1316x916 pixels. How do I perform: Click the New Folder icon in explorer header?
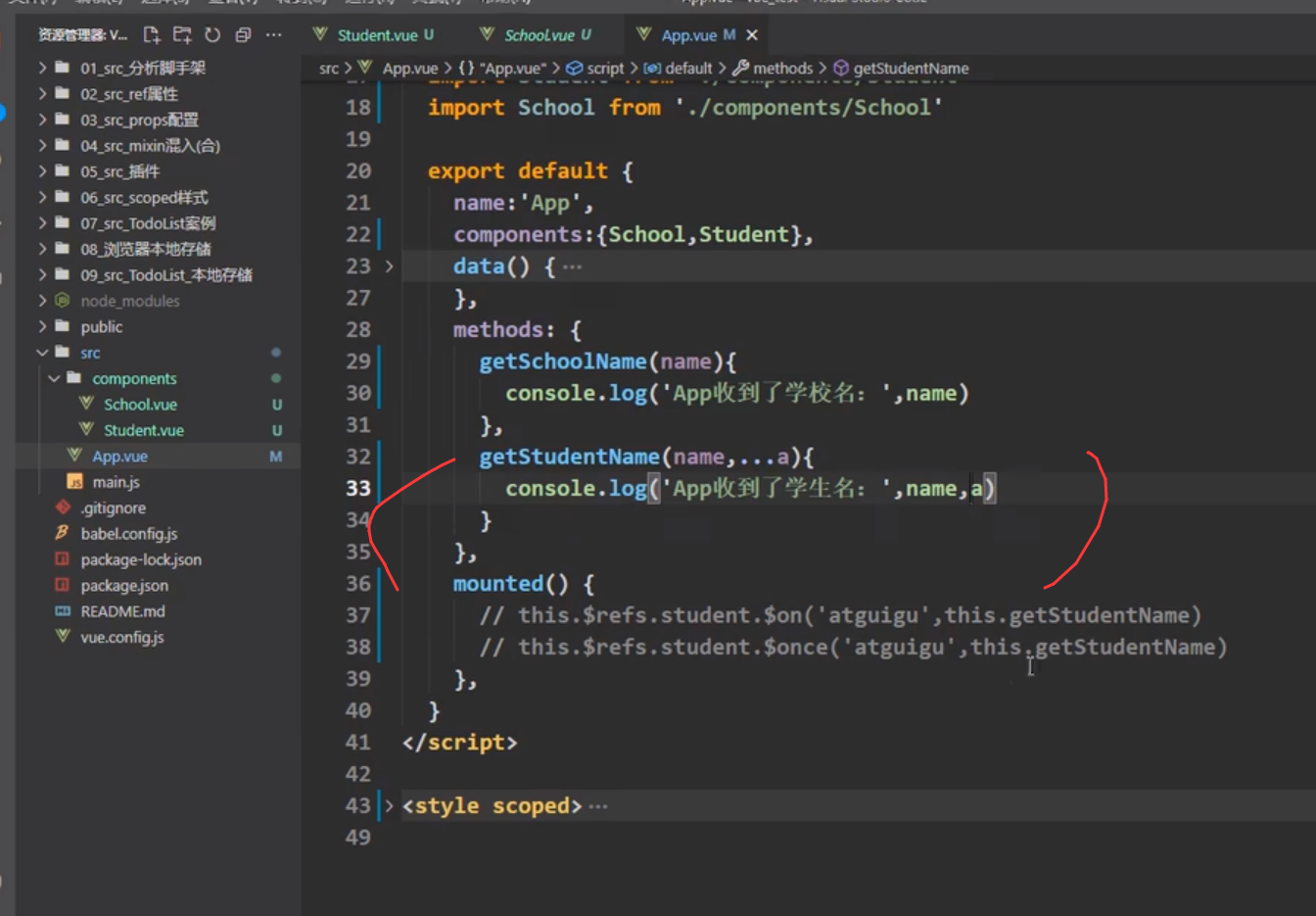(182, 35)
